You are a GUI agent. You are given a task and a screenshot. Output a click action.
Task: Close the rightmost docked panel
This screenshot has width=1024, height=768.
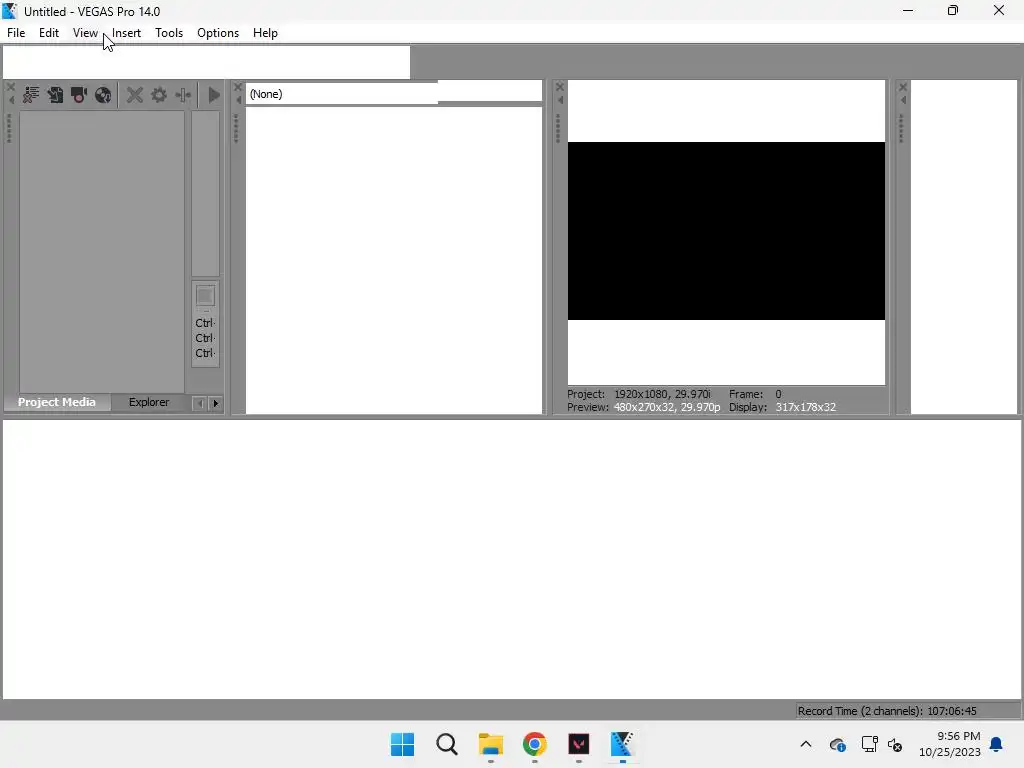pyautogui.click(x=903, y=86)
